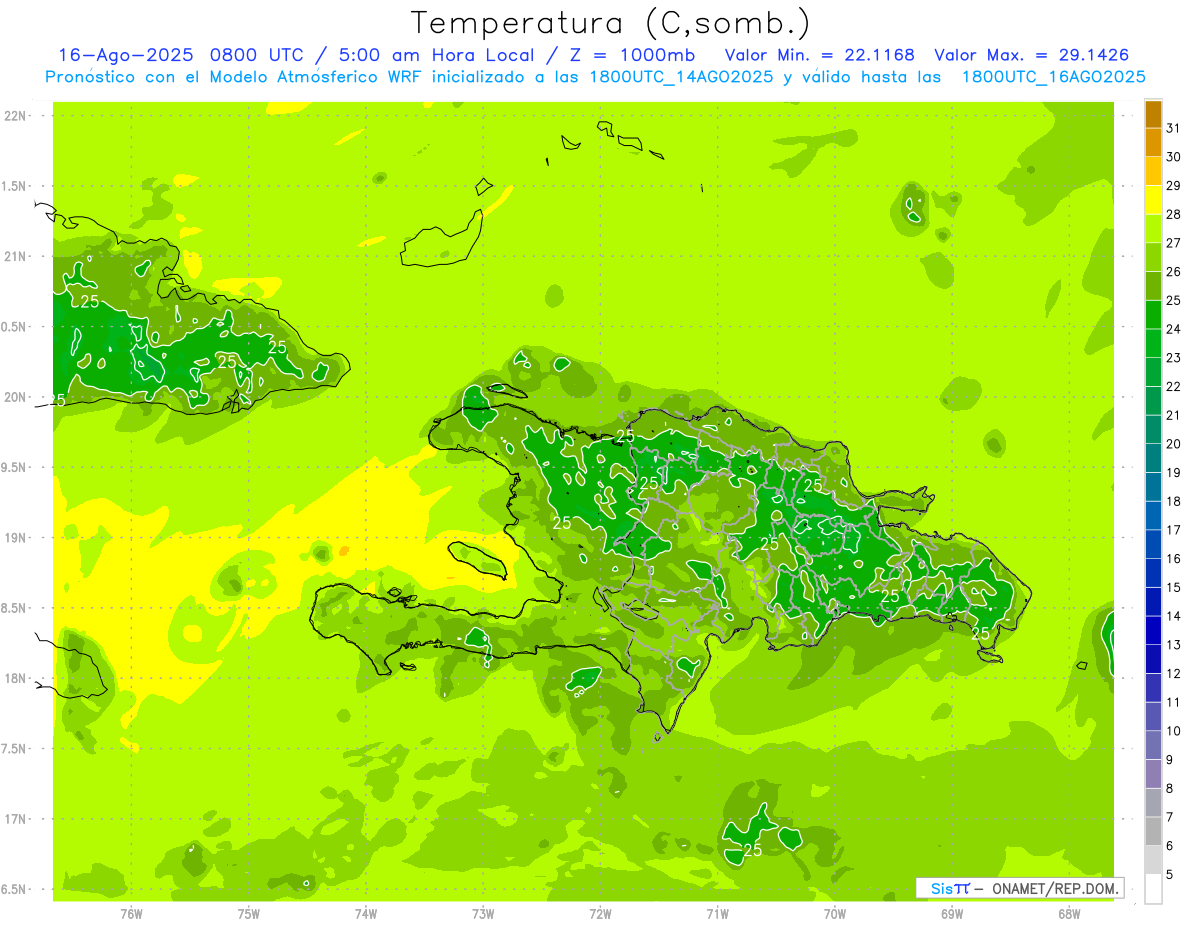The image size is (1200, 927).
Task: Click the dark blue legend band between 12 and 13
Action: [1153, 659]
